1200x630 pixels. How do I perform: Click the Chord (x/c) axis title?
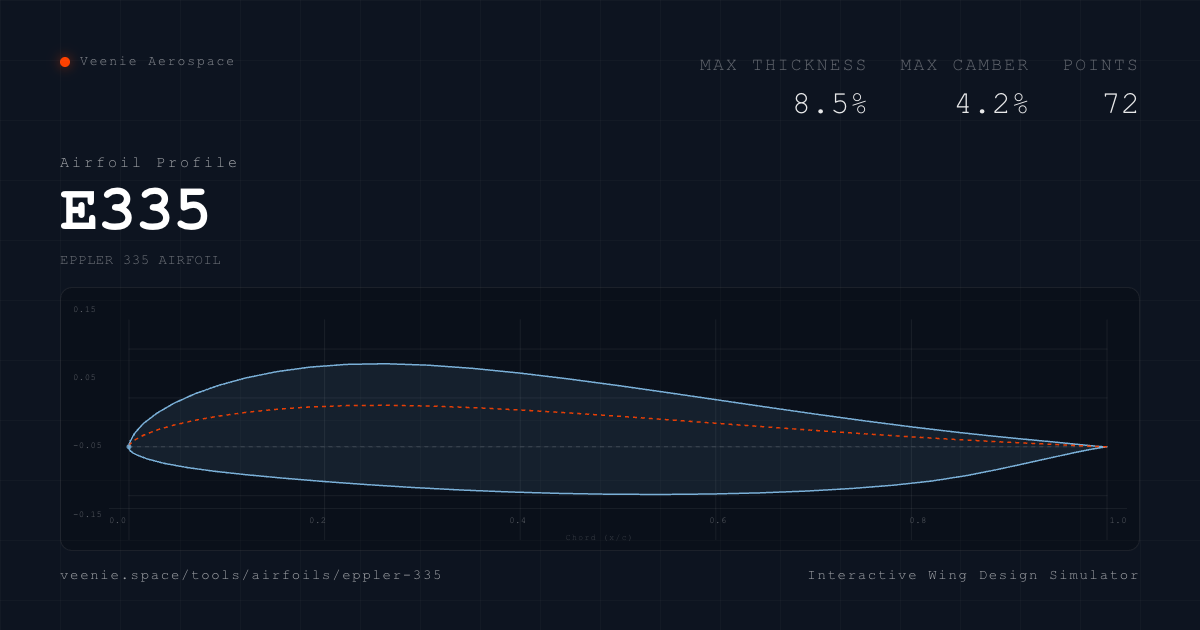point(599,538)
